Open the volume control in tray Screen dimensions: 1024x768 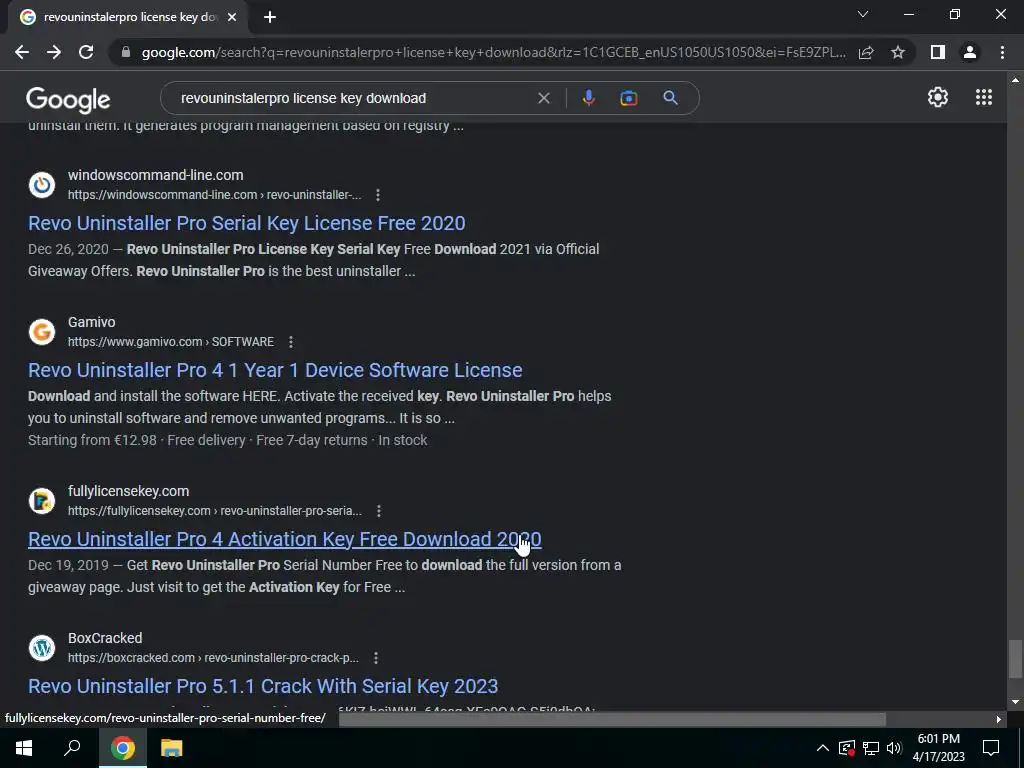894,748
